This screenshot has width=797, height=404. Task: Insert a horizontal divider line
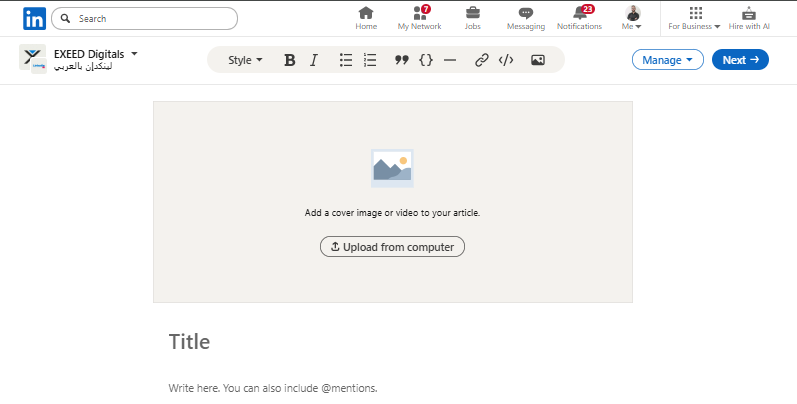tap(450, 60)
